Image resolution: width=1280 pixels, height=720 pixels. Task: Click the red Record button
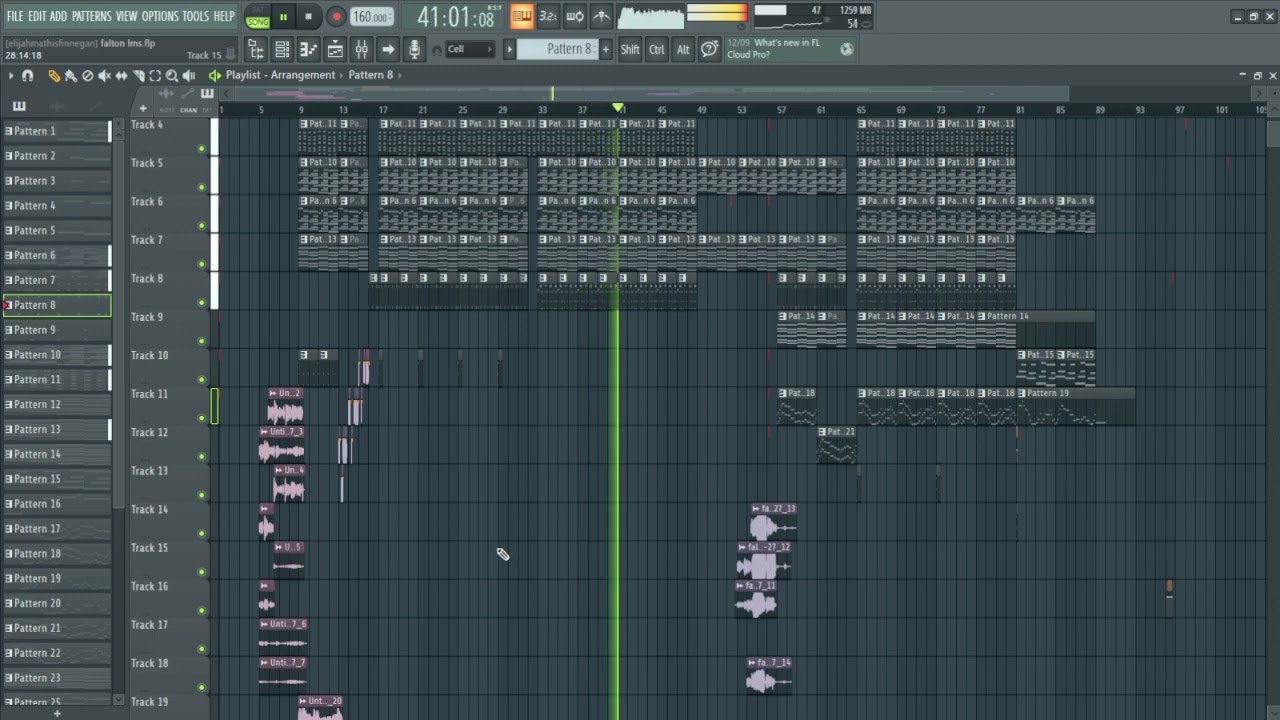click(x=336, y=16)
